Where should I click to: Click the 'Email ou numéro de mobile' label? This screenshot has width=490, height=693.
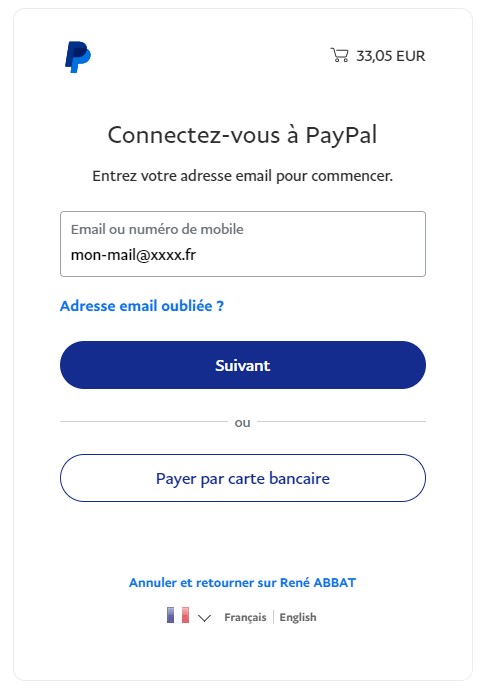pyautogui.click(x=157, y=229)
